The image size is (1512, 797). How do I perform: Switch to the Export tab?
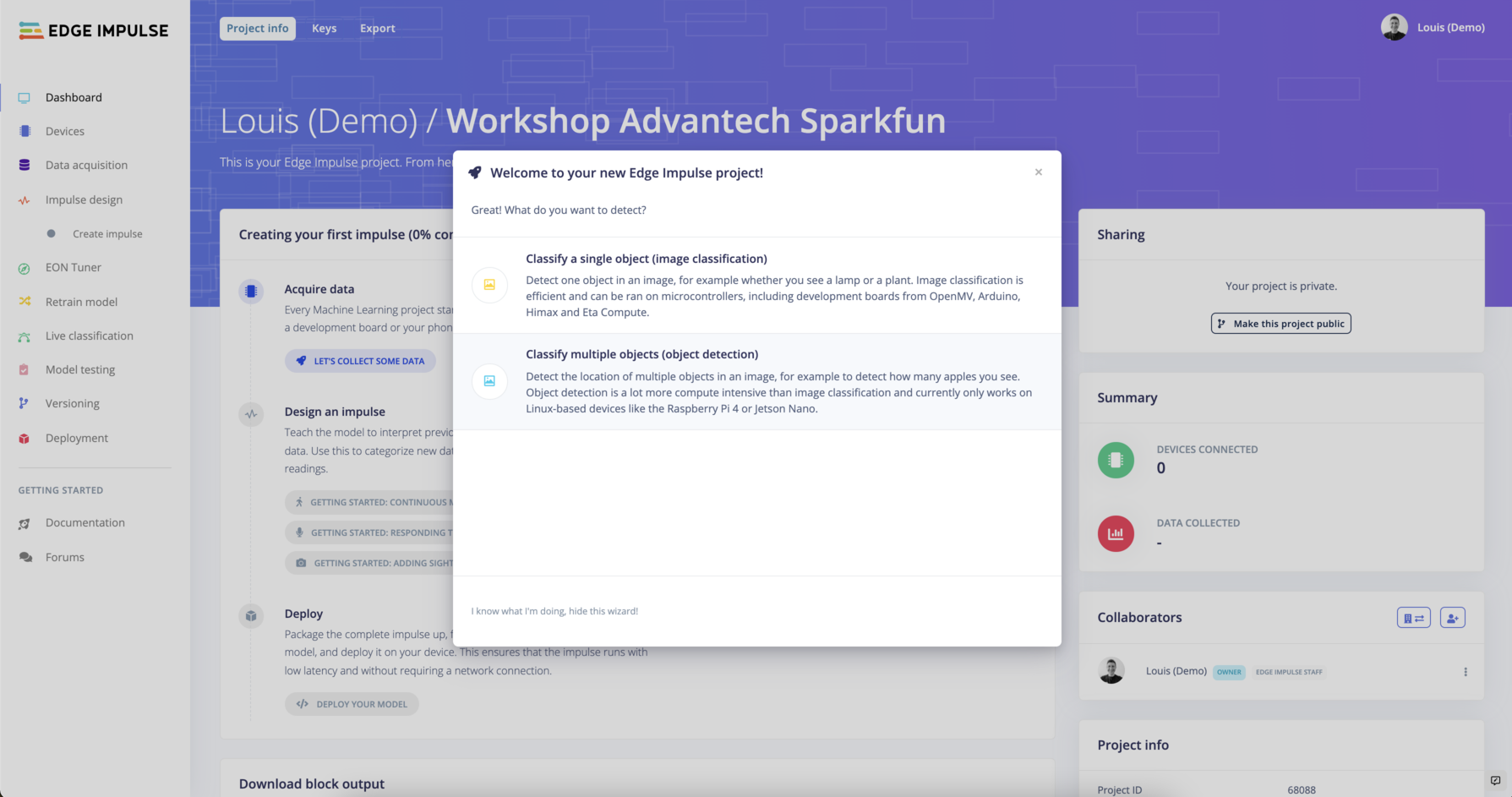[378, 29]
